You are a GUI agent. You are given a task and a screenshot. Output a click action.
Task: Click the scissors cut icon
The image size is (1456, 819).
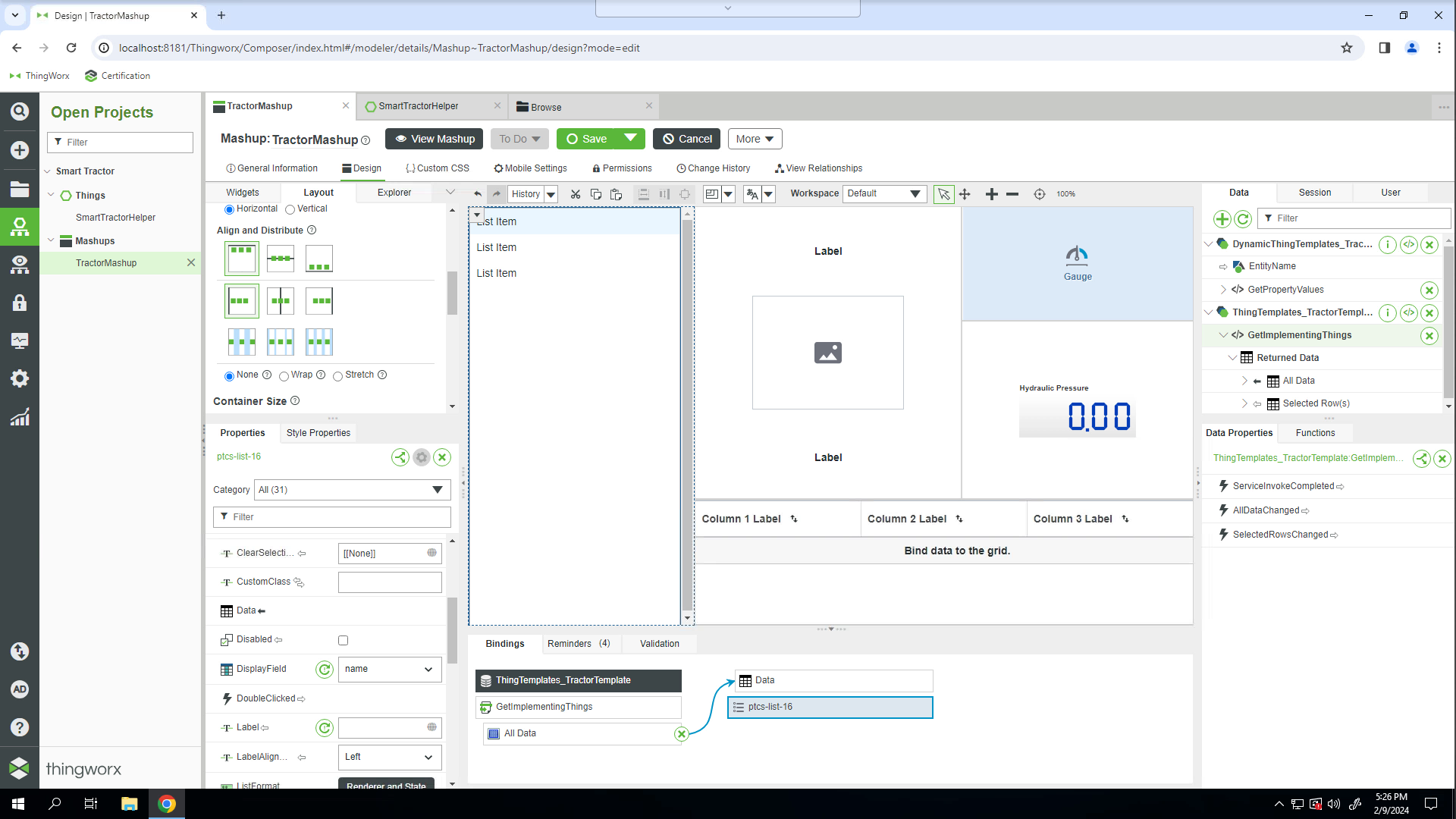click(576, 194)
